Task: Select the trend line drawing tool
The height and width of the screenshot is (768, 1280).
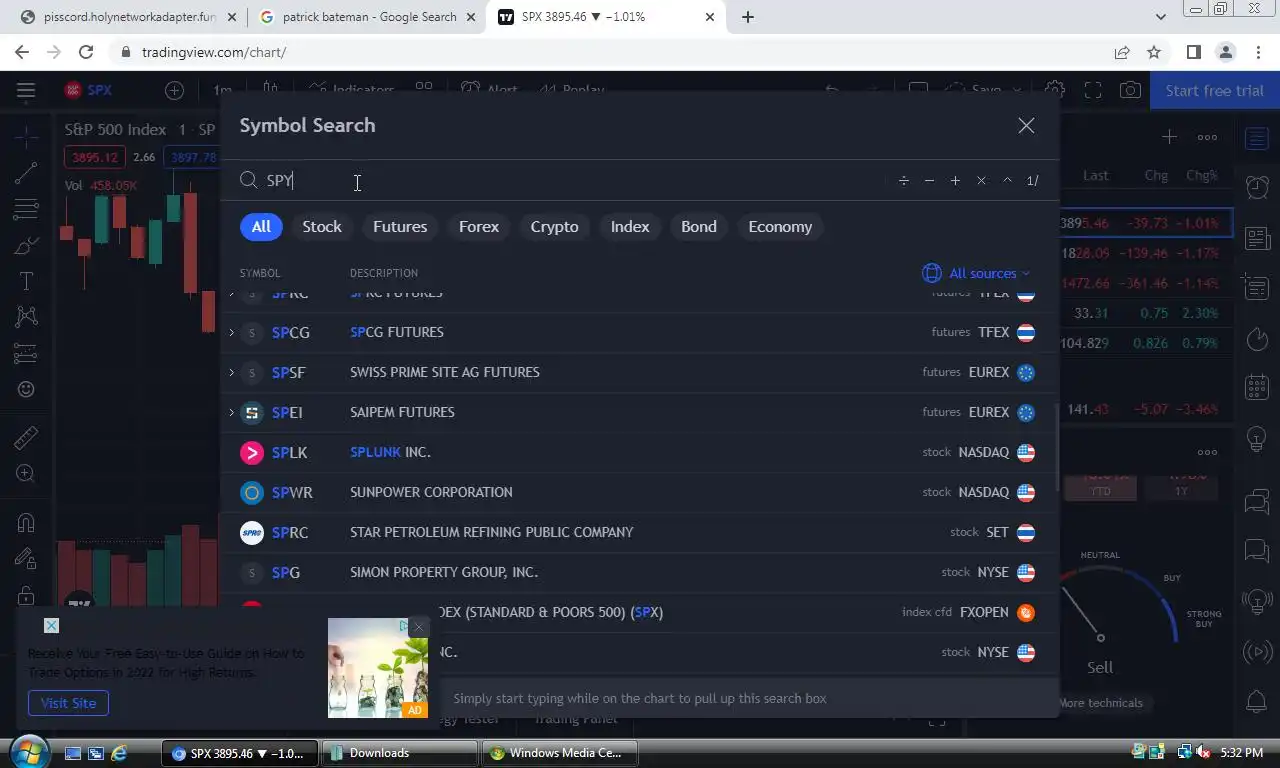Action: (x=26, y=173)
